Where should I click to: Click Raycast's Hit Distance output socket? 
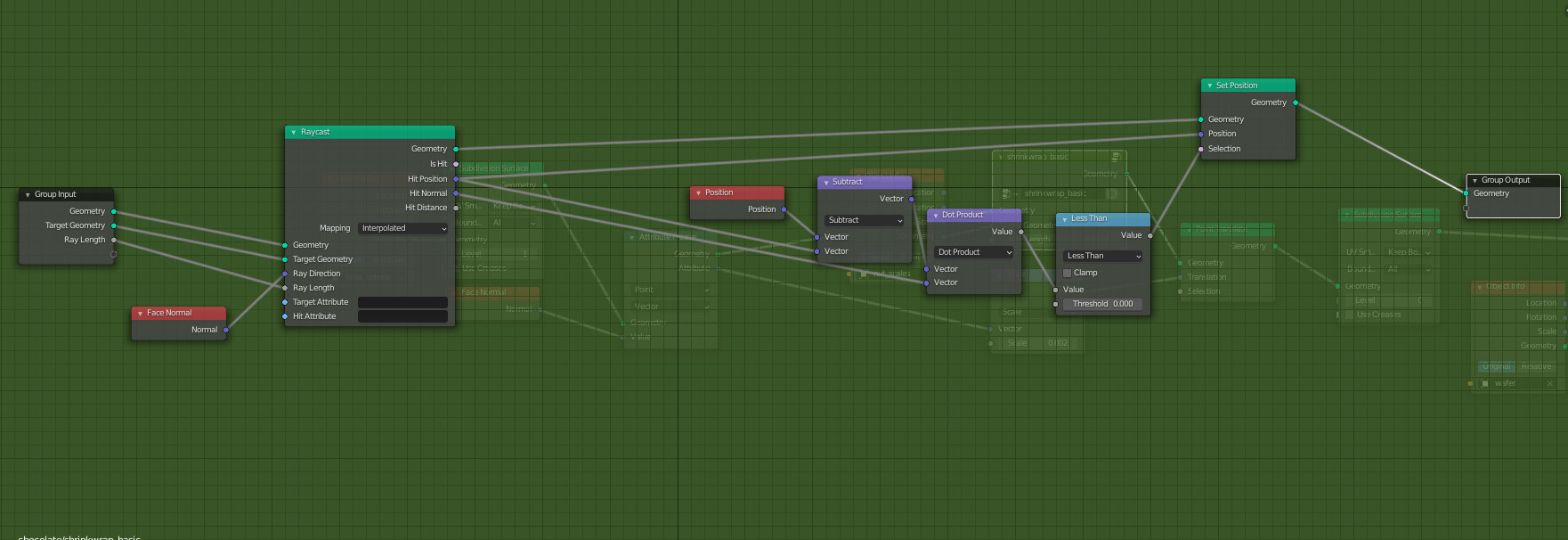click(456, 208)
